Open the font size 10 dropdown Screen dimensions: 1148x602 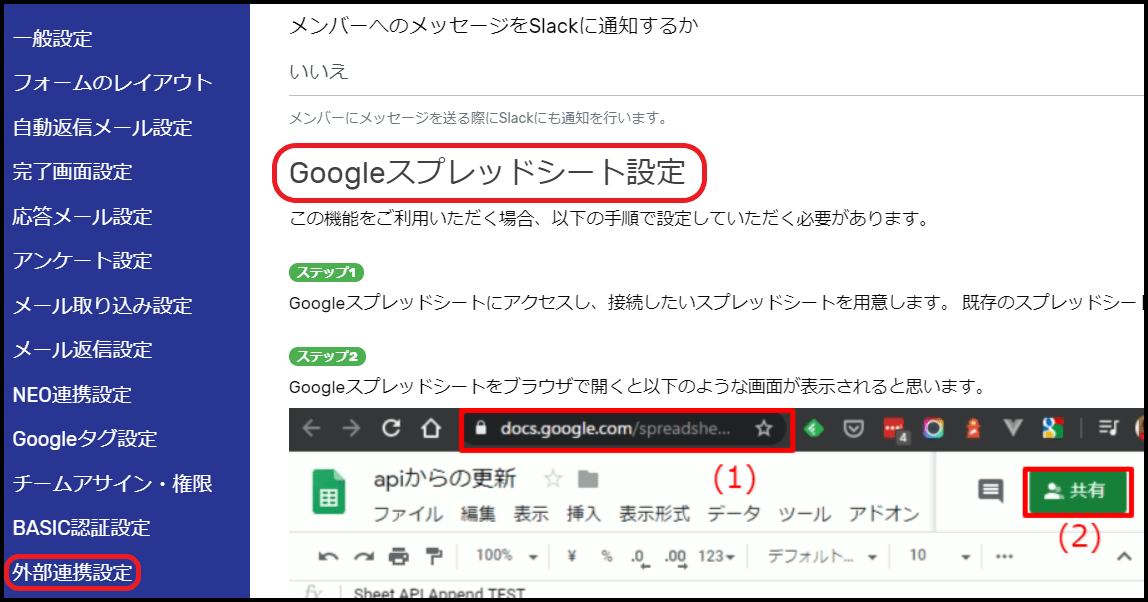pos(939,556)
